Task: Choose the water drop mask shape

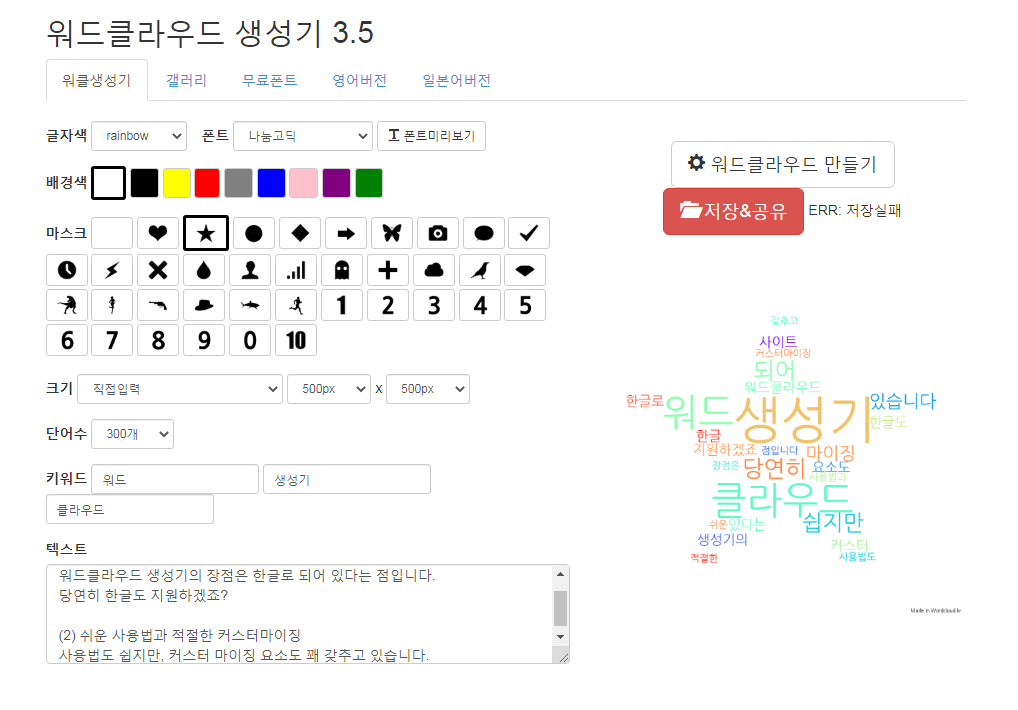Action: [203, 268]
